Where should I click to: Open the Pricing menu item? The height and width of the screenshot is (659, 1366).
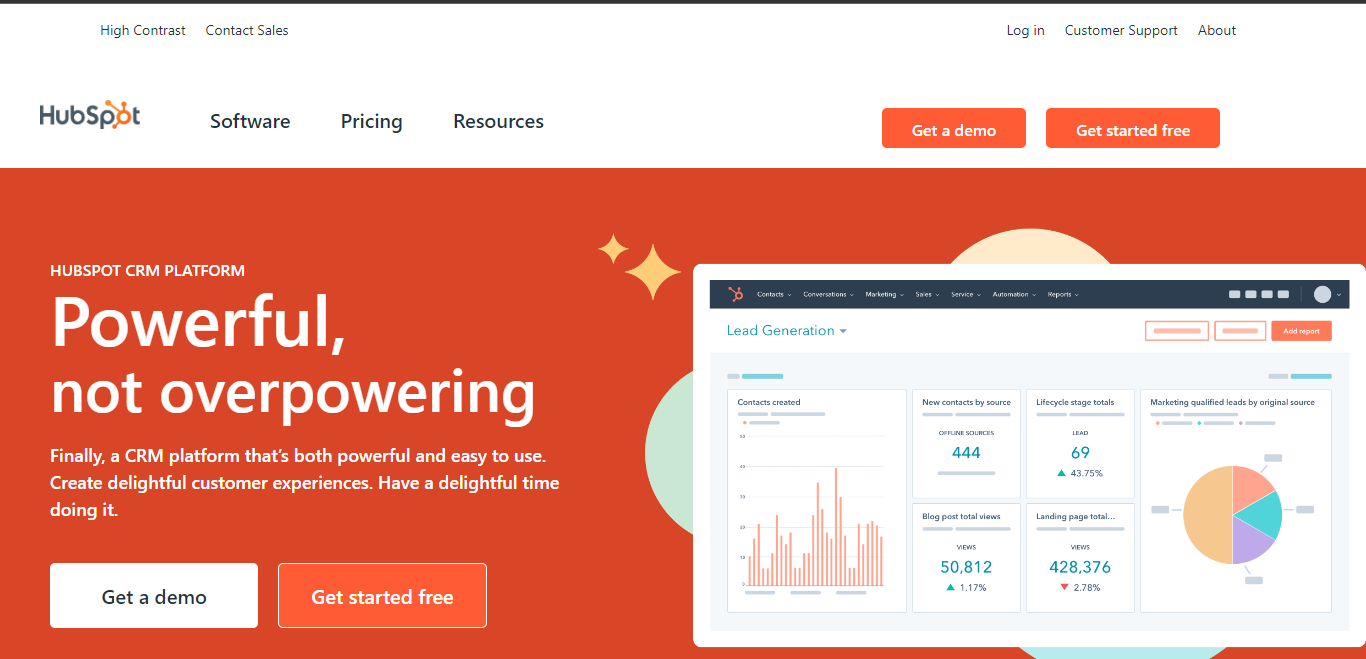click(371, 122)
